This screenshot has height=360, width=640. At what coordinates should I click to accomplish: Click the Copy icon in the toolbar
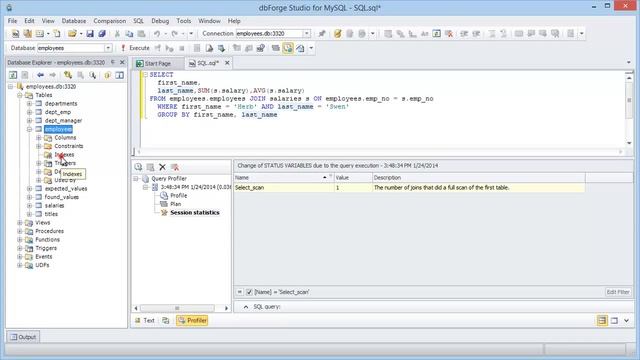point(129,34)
